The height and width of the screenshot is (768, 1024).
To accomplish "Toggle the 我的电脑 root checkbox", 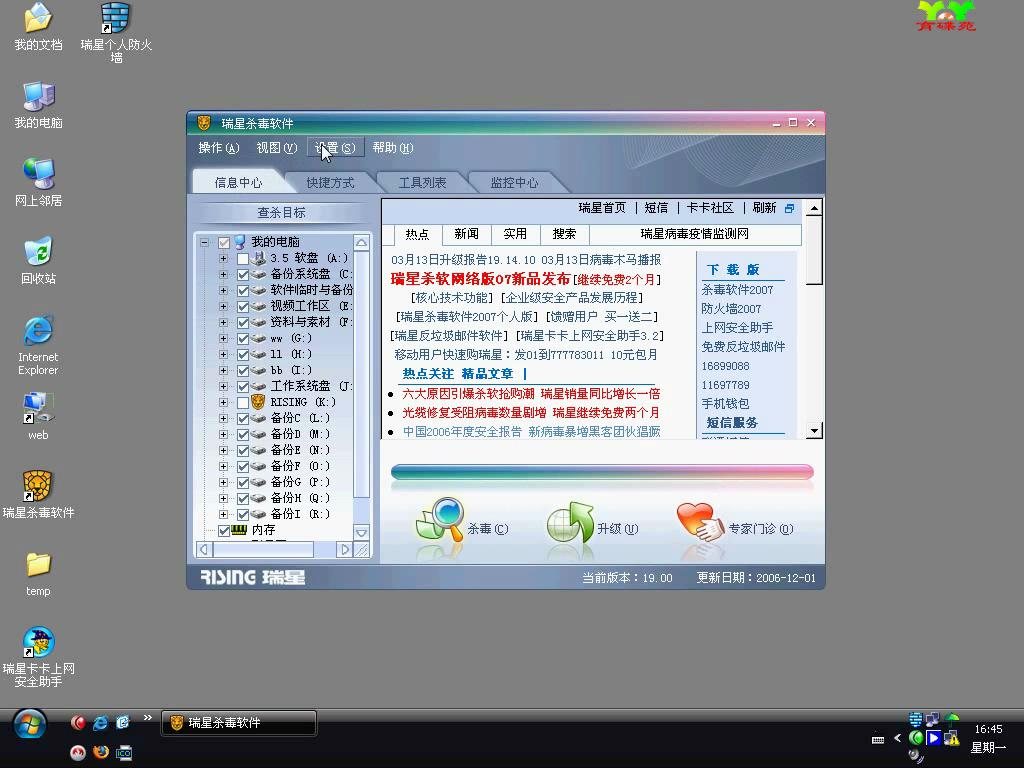I will point(224,242).
